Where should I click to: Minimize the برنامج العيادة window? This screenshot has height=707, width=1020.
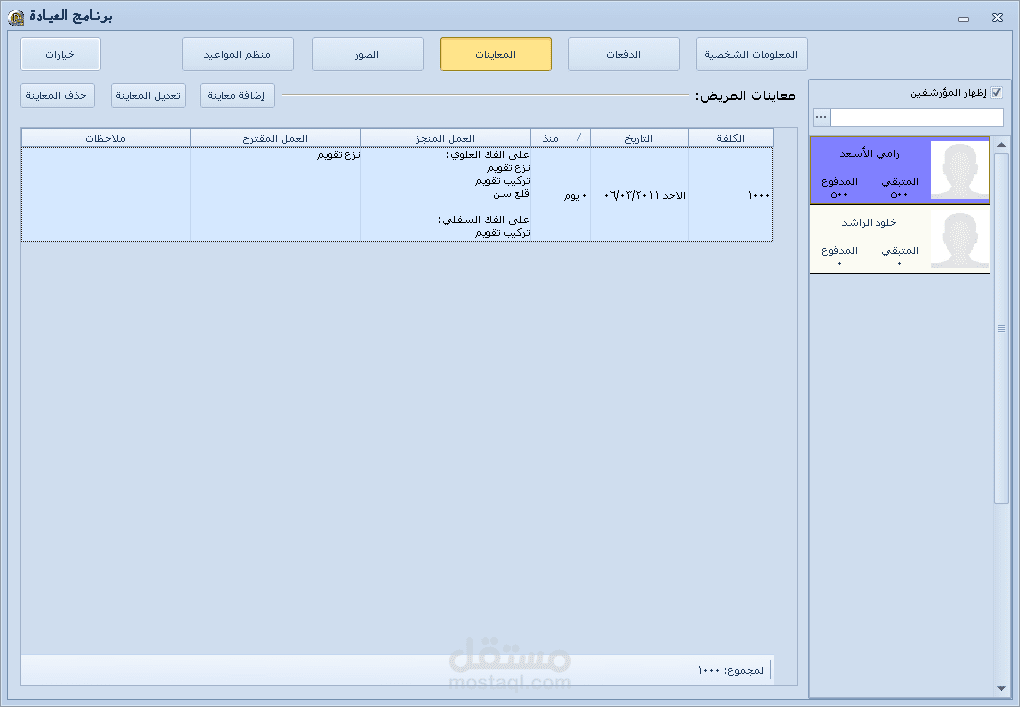pos(963,18)
